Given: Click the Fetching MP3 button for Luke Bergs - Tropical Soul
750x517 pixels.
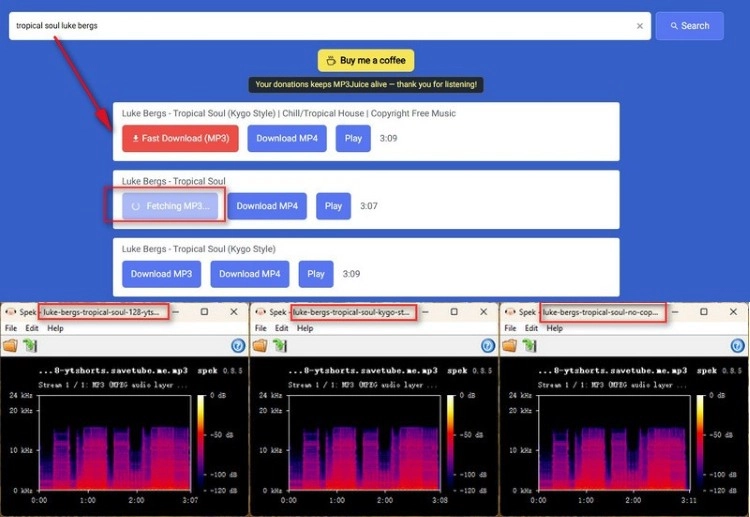Looking at the screenshot, I should click(x=170, y=206).
